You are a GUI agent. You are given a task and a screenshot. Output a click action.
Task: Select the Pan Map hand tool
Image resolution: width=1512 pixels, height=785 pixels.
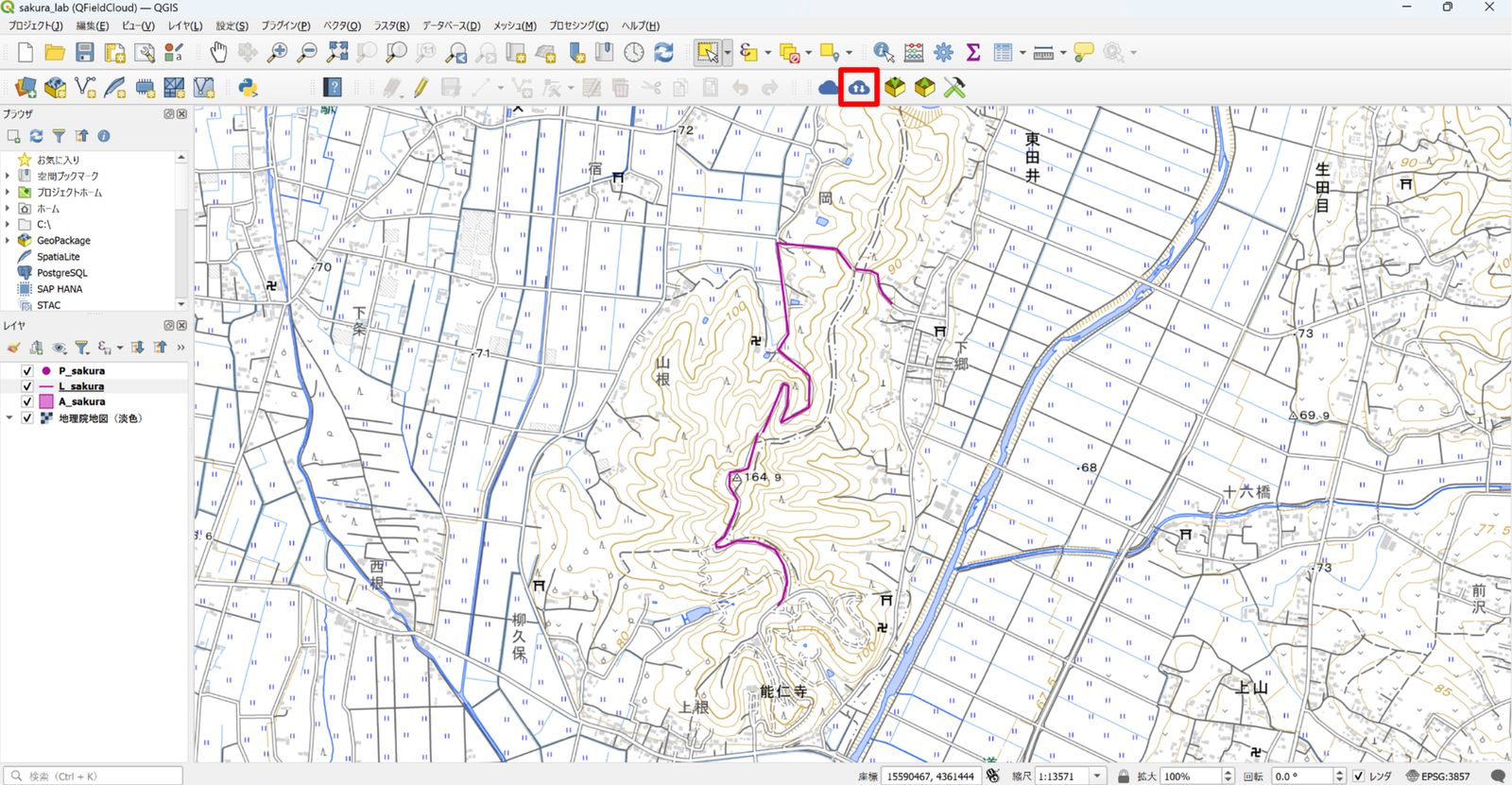coord(218,52)
